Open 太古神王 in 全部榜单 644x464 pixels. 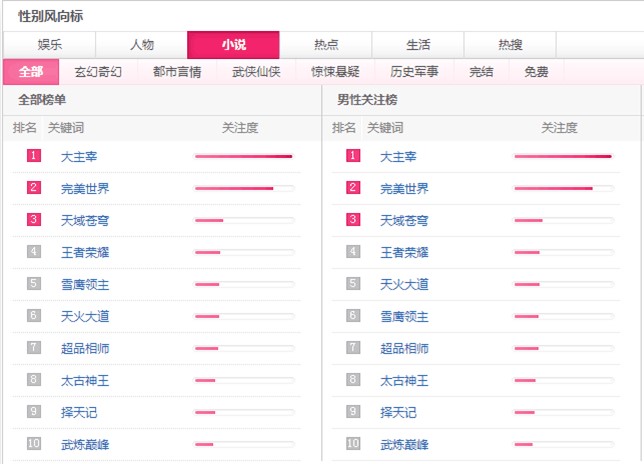(85, 381)
